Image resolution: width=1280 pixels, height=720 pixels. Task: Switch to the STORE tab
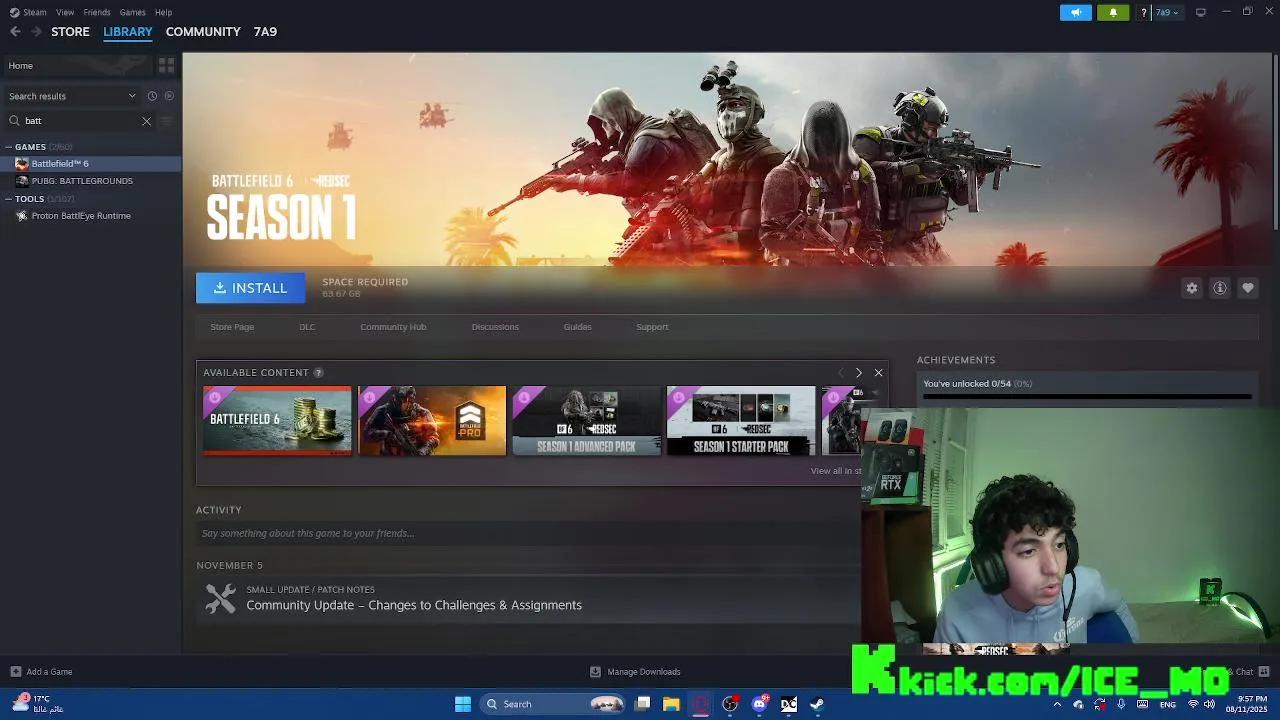point(70,32)
